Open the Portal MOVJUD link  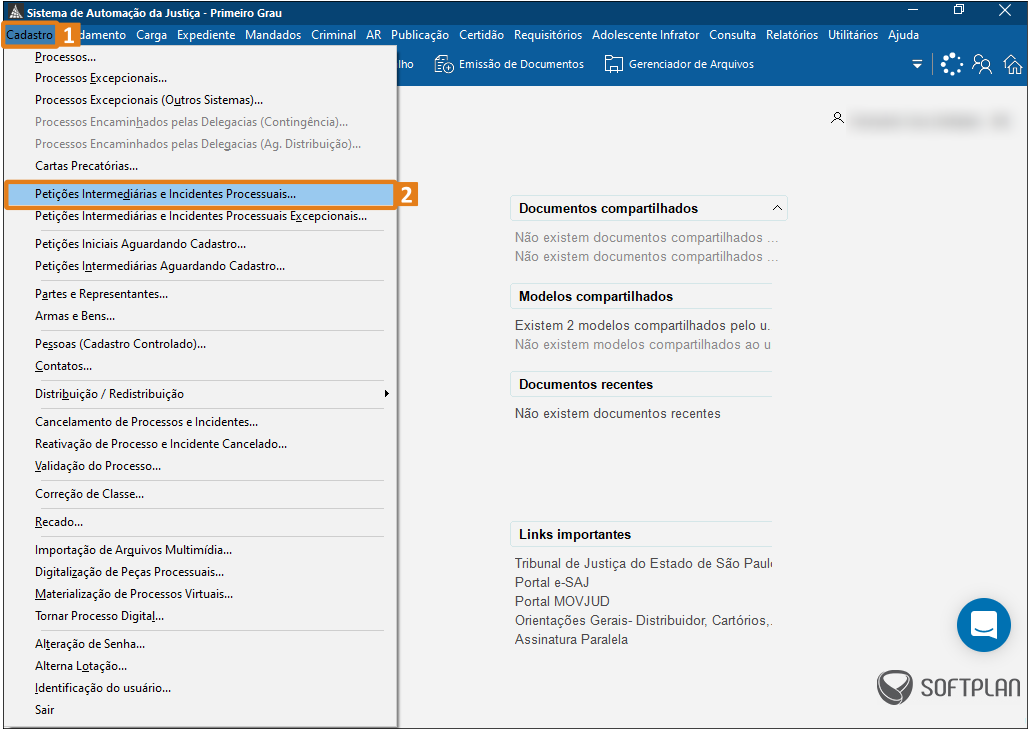[x=562, y=601]
